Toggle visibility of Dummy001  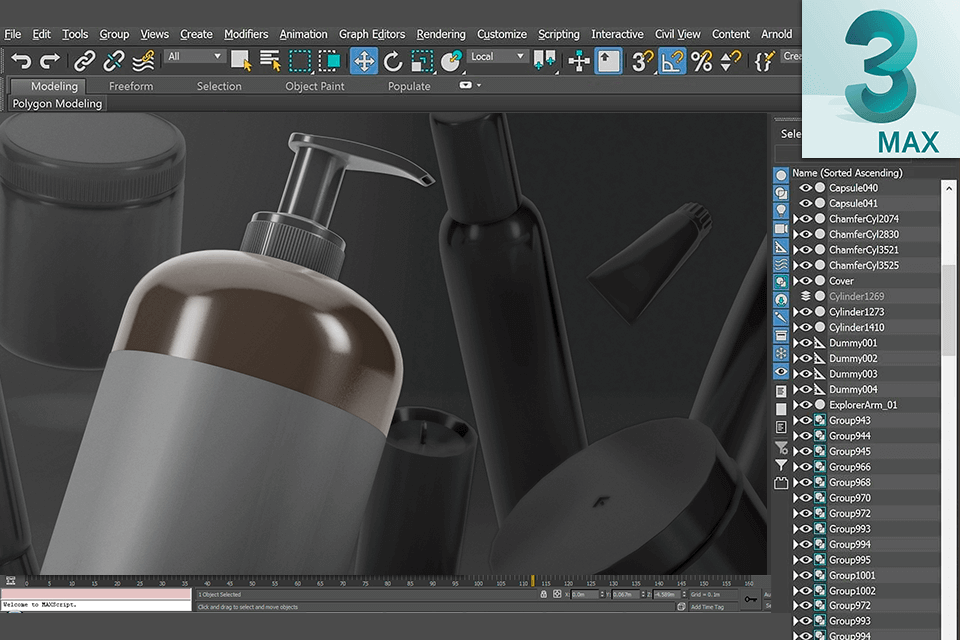pyautogui.click(x=805, y=343)
